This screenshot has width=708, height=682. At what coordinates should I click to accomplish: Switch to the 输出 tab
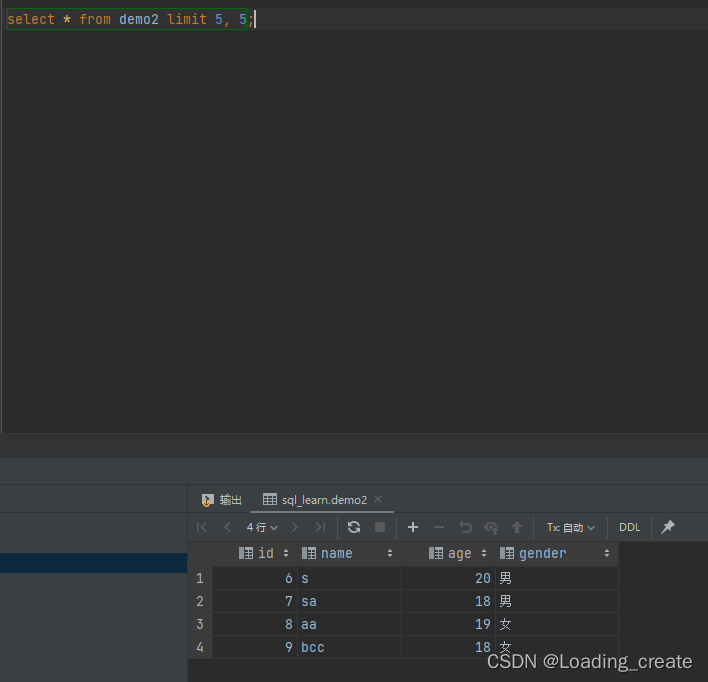pyautogui.click(x=222, y=500)
